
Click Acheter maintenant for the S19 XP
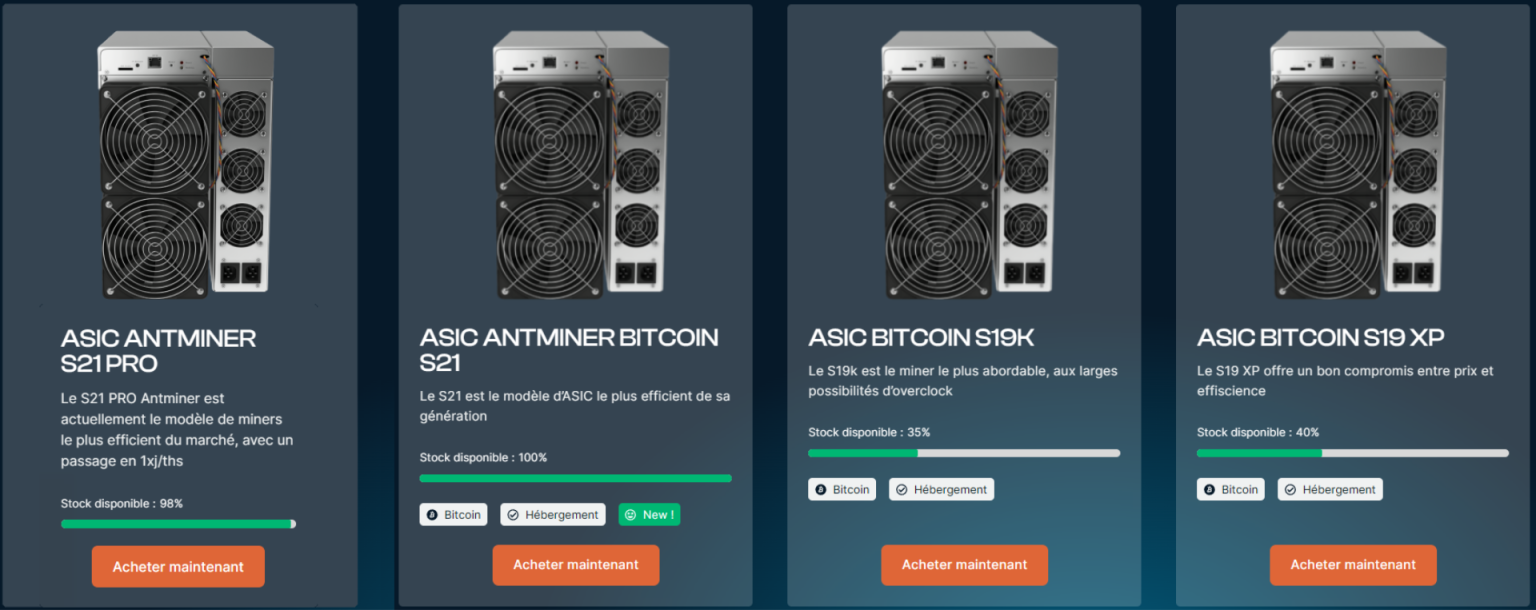click(1353, 565)
